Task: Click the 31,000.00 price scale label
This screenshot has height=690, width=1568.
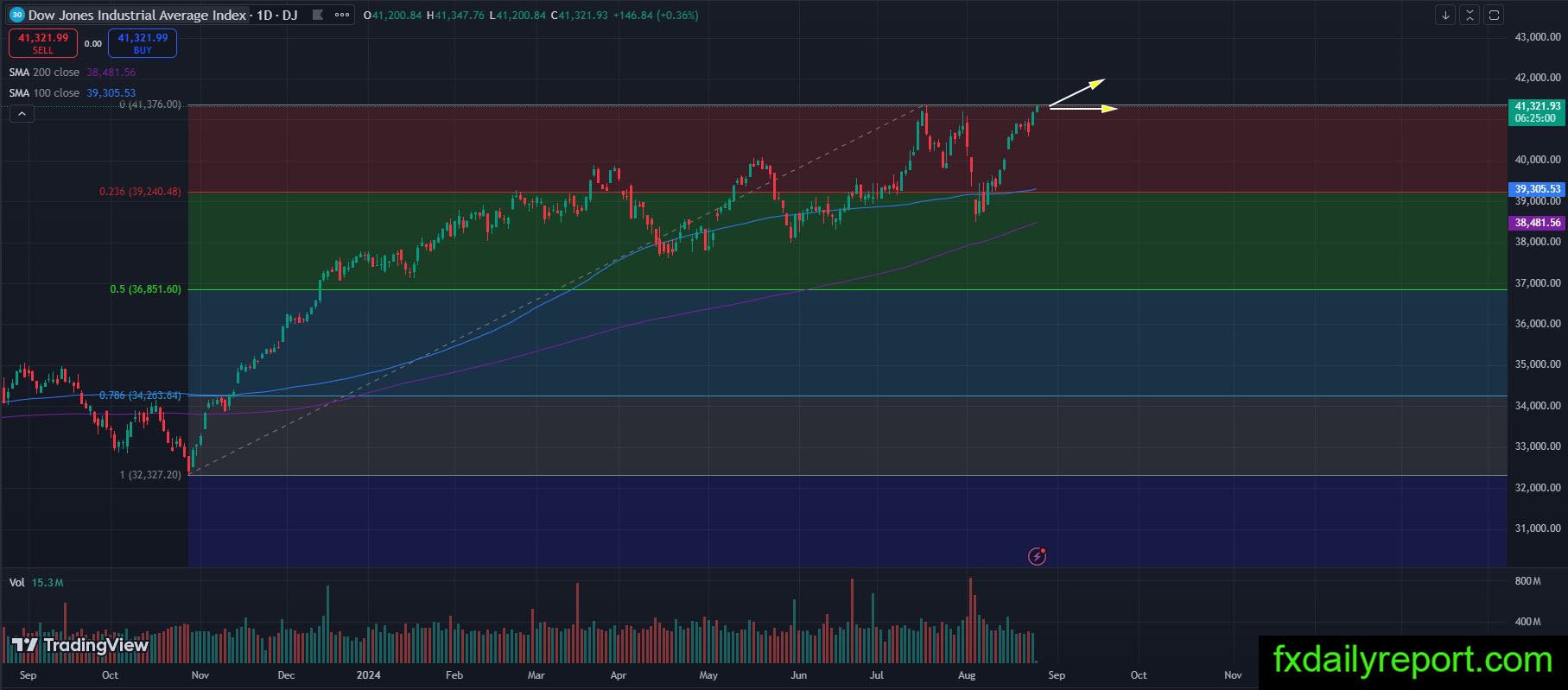Action: tap(1538, 529)
